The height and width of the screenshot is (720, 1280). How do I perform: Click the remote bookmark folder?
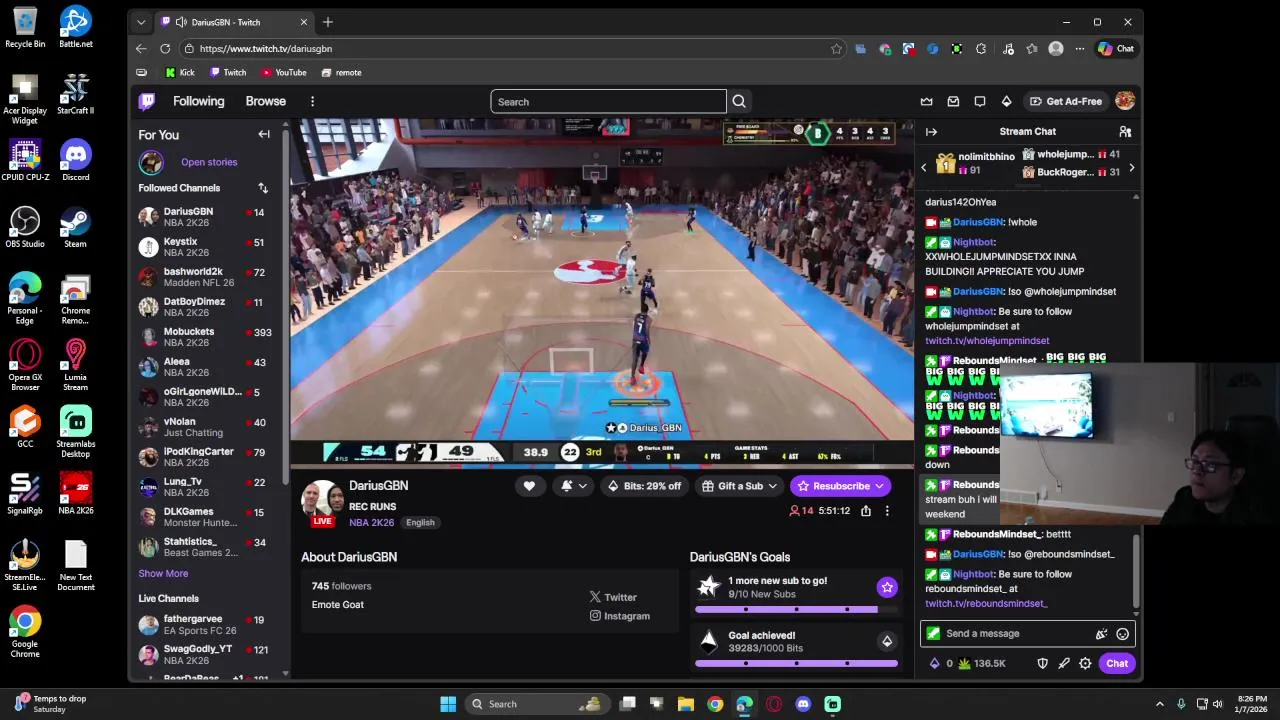(341, 73)
